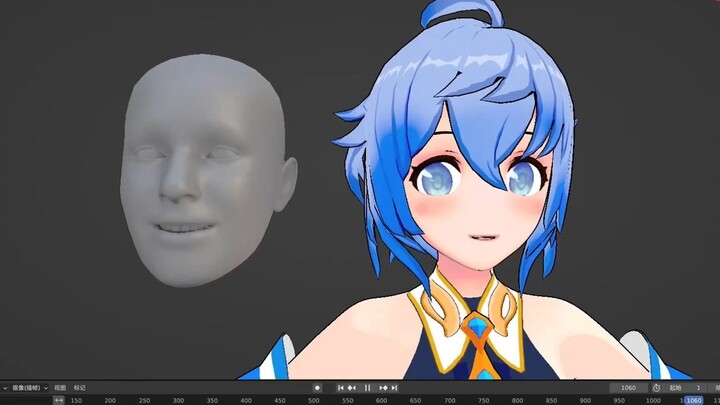The image size is (720, 405).
Task: Open the editor type dropdown chevron
Action: pyautogui.click(x=5, y=388)
